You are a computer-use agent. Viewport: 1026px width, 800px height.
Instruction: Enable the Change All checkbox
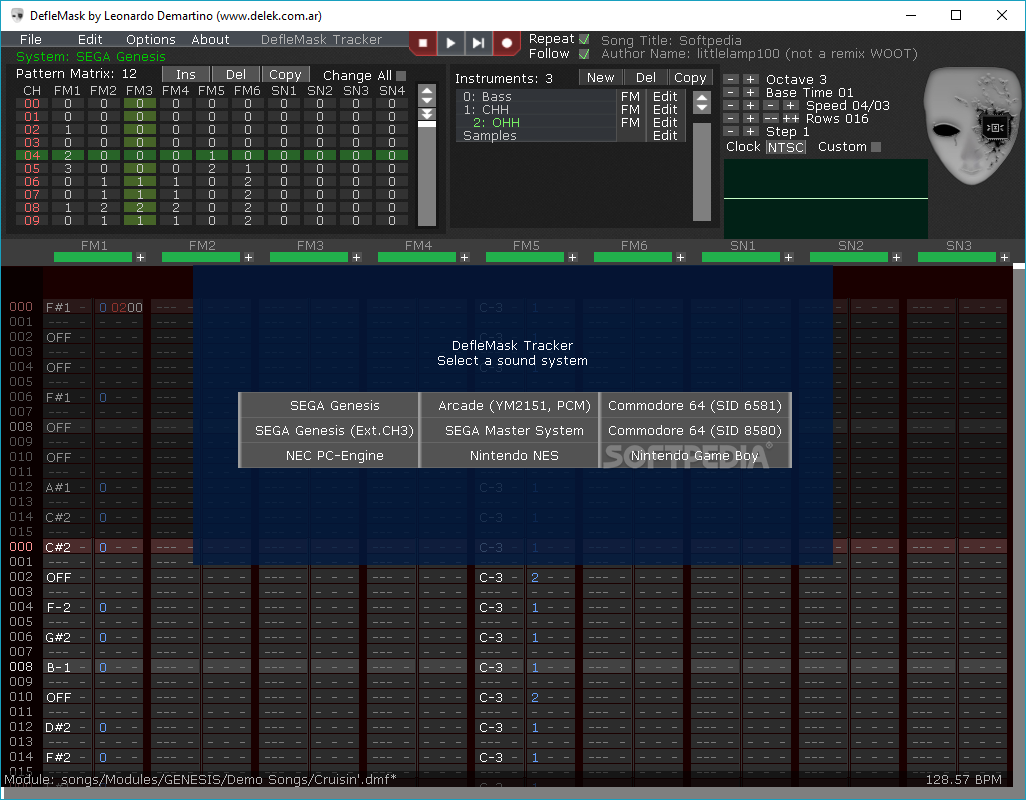pyautogui.click(x=401, y=76)
